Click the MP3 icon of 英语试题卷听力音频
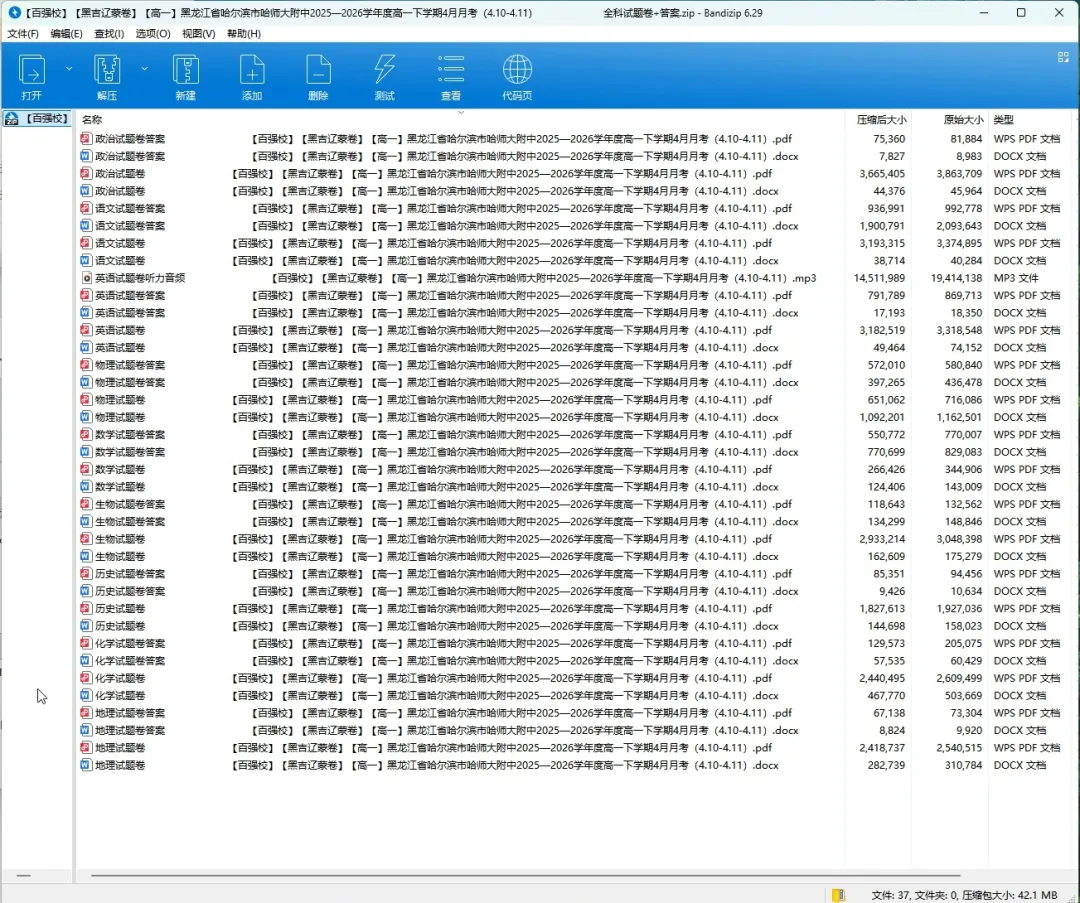 pos(86,278)
